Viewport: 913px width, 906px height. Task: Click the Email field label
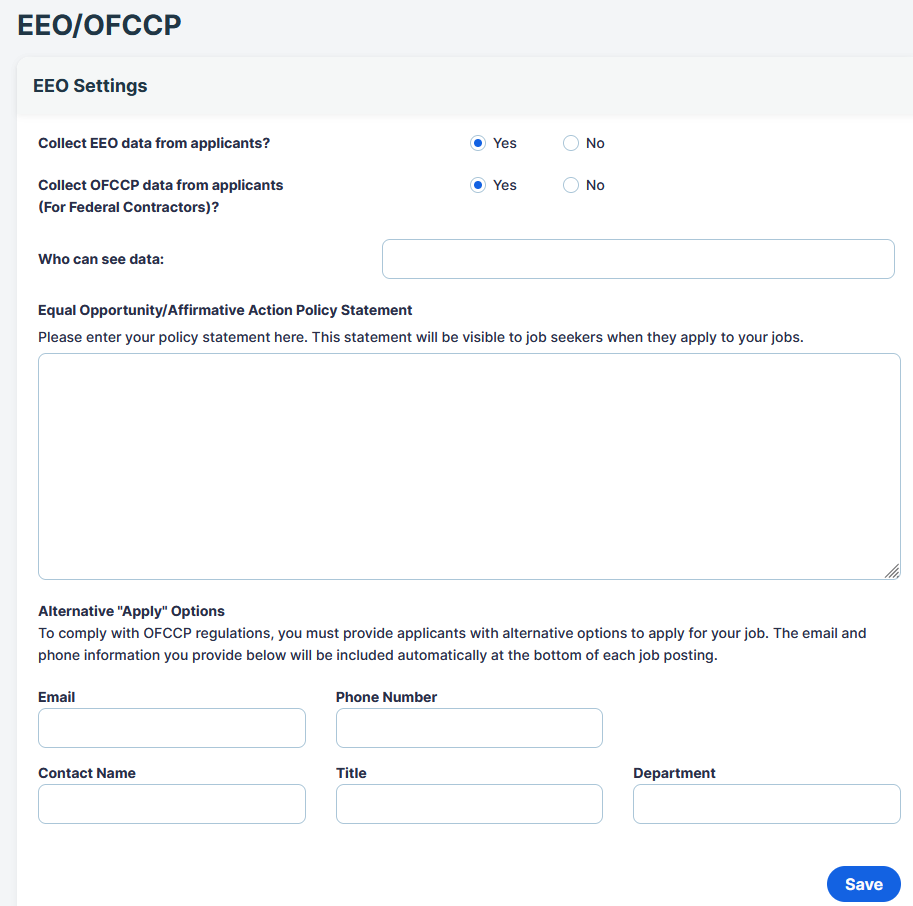tap(56, 697)
